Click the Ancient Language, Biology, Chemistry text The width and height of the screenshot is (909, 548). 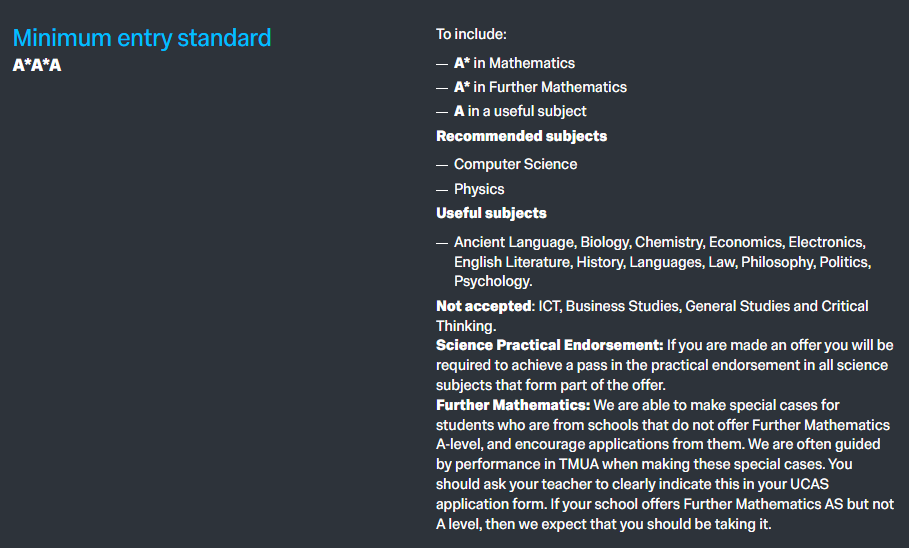coord(579,242)
